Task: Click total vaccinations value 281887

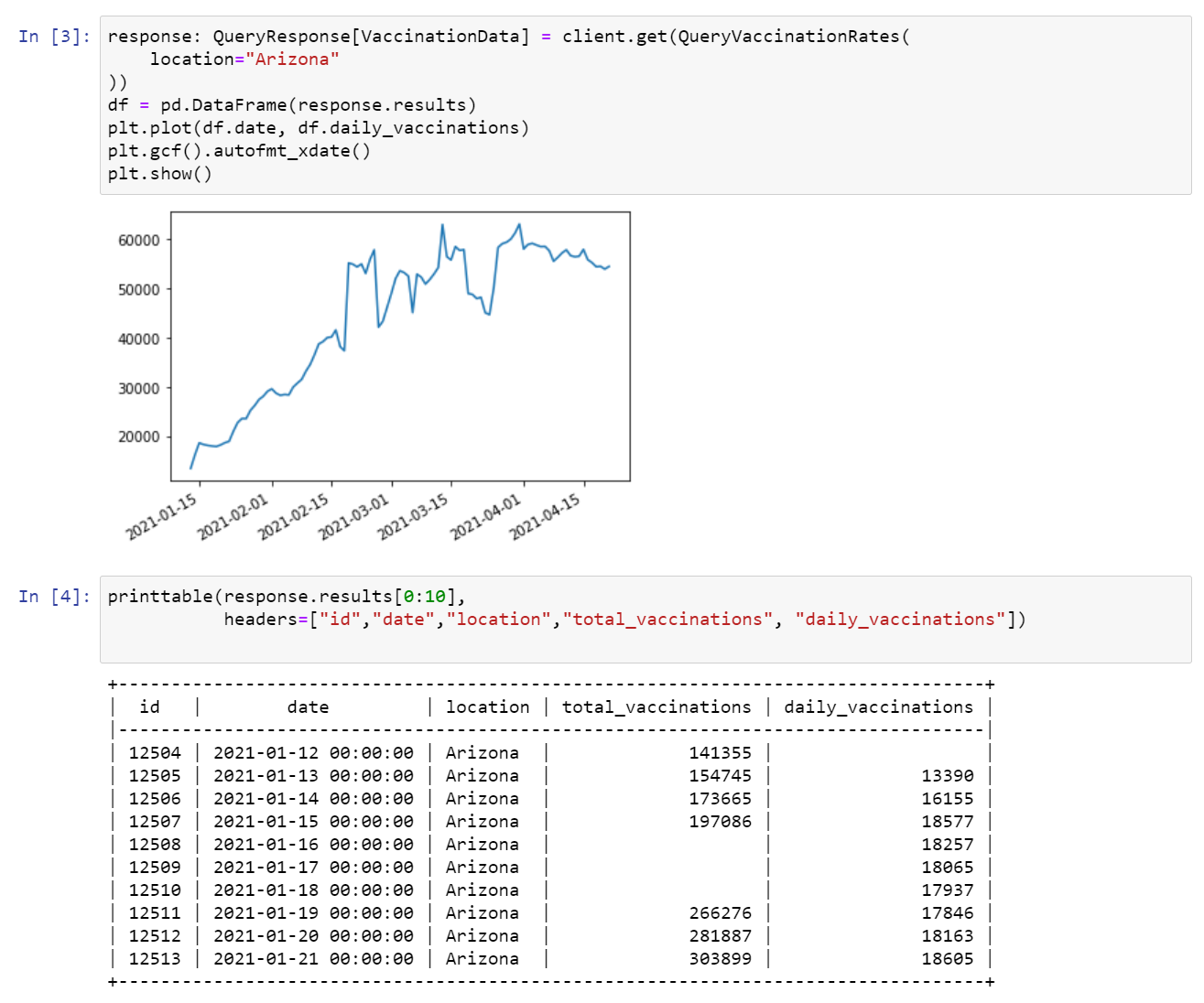Action: tap(720, 936)
